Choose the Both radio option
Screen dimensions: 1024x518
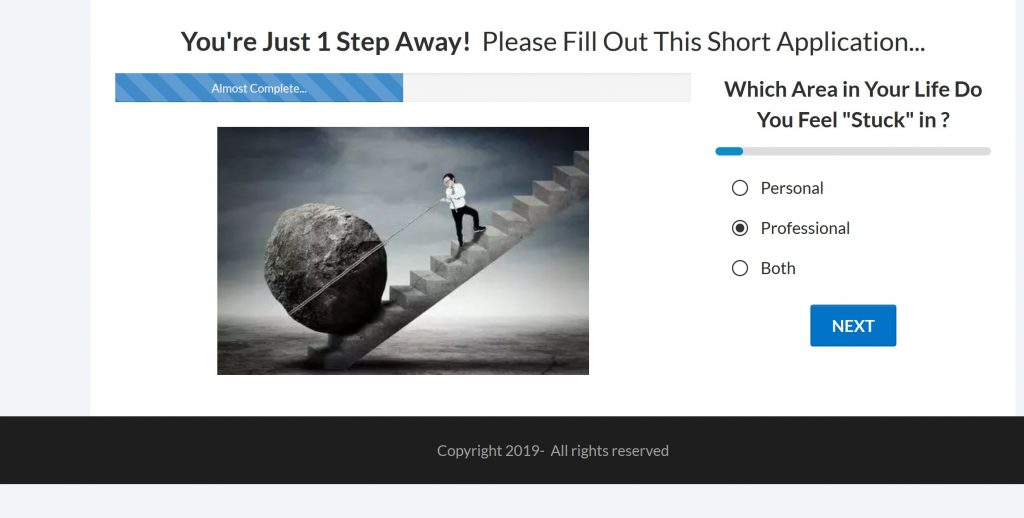click(x=740, y=268)
